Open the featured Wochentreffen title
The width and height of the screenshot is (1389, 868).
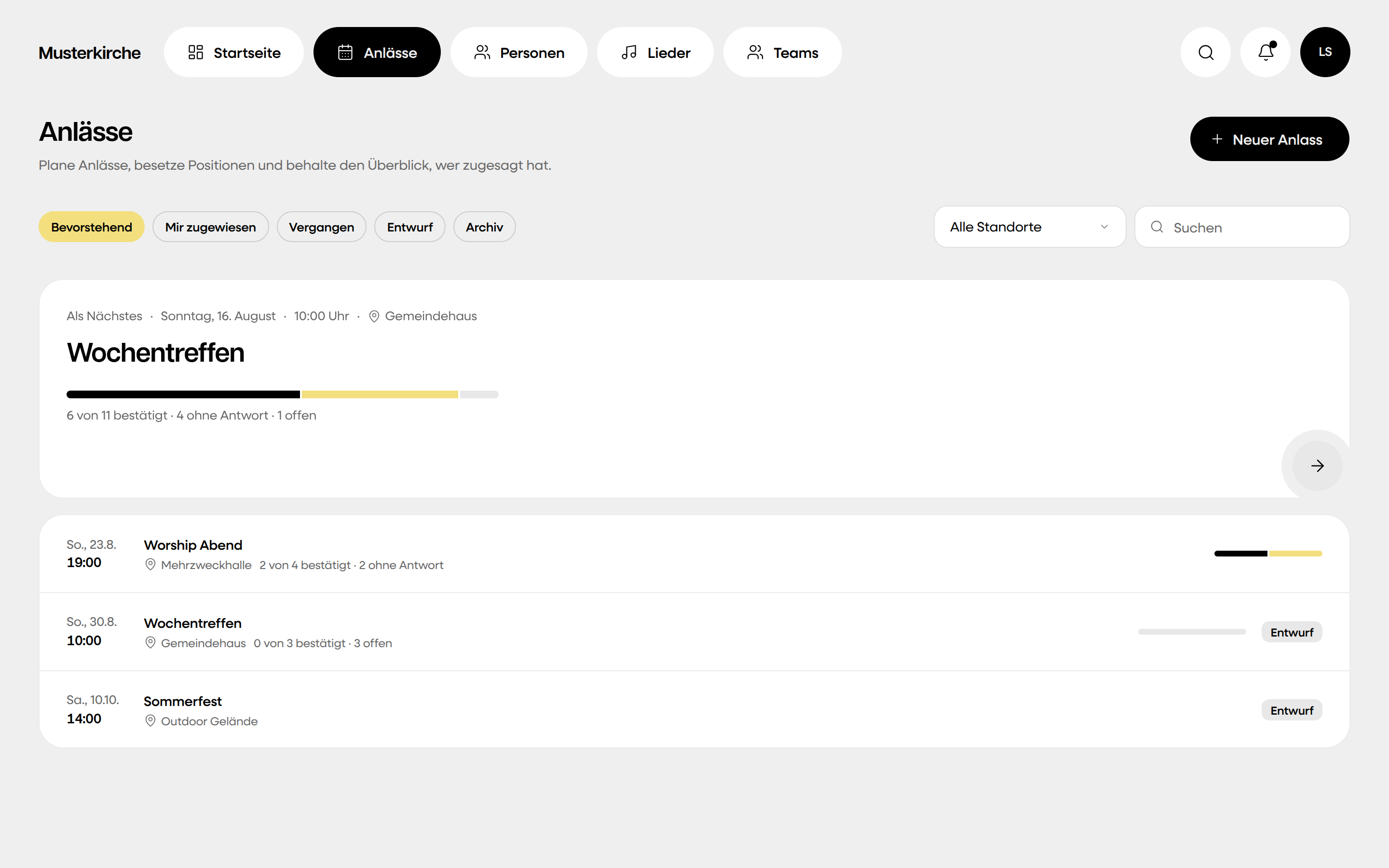click(x=156, y=353)
